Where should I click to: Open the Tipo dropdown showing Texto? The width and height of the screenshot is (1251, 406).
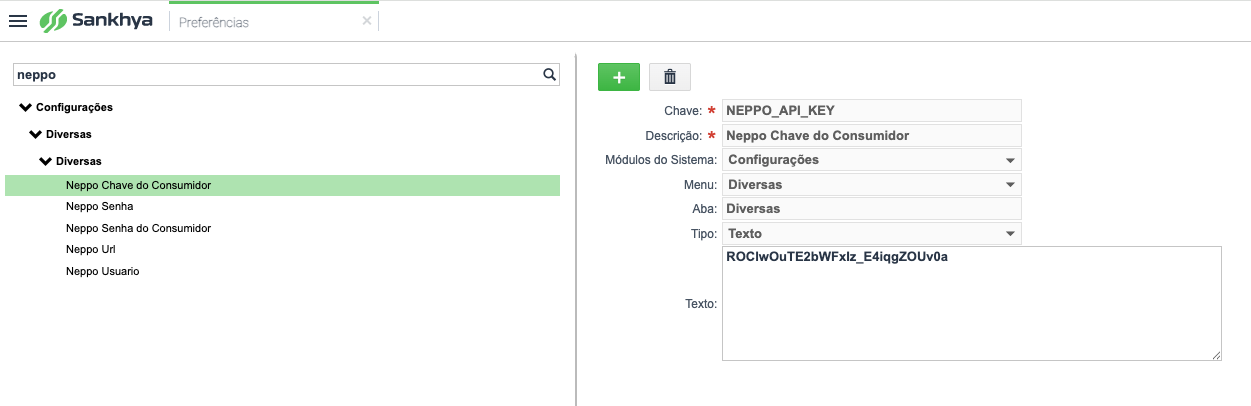tap(871, 233)
